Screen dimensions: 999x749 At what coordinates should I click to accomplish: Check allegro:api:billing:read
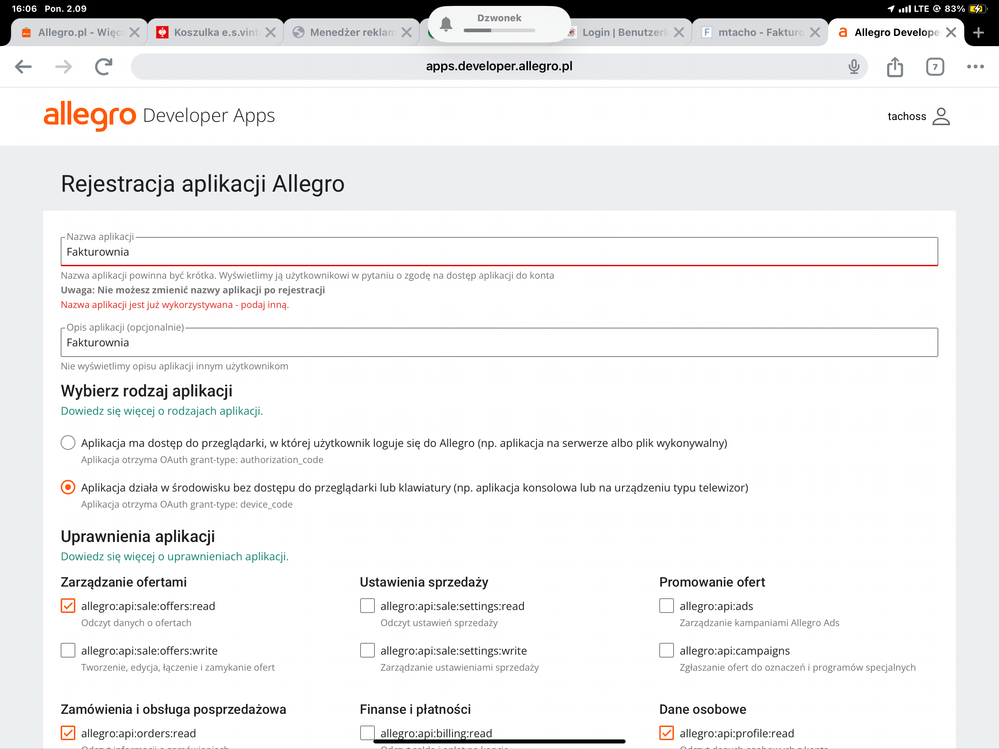coord(368,733)
